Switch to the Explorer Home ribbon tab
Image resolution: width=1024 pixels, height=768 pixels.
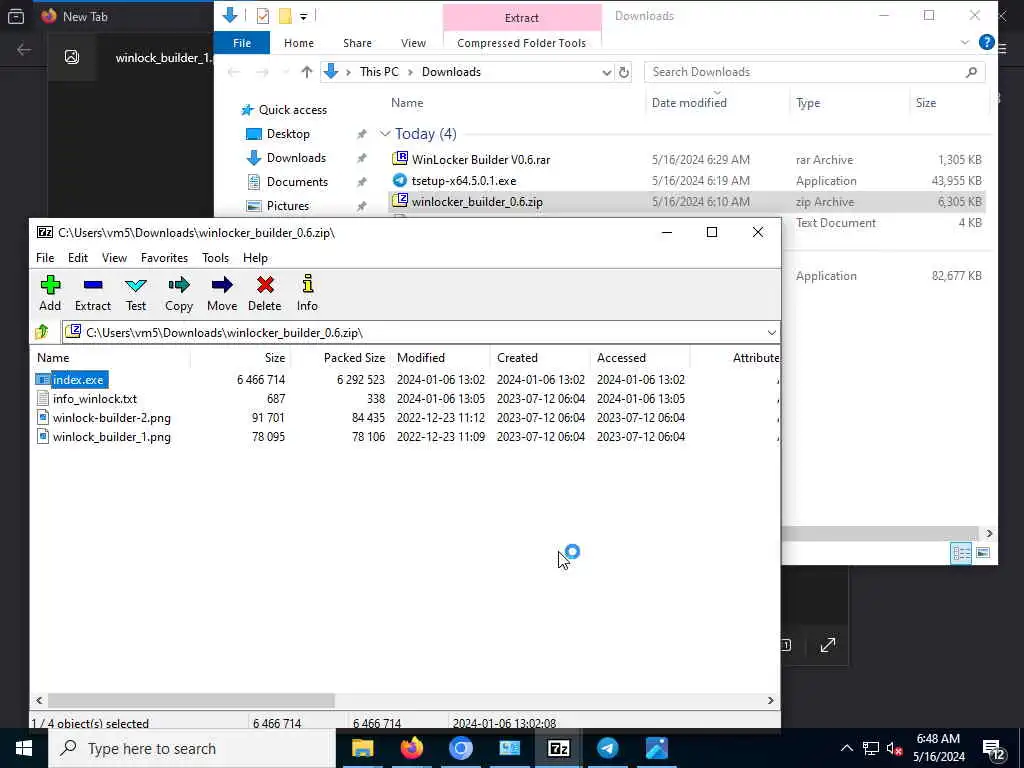(299, 43)
